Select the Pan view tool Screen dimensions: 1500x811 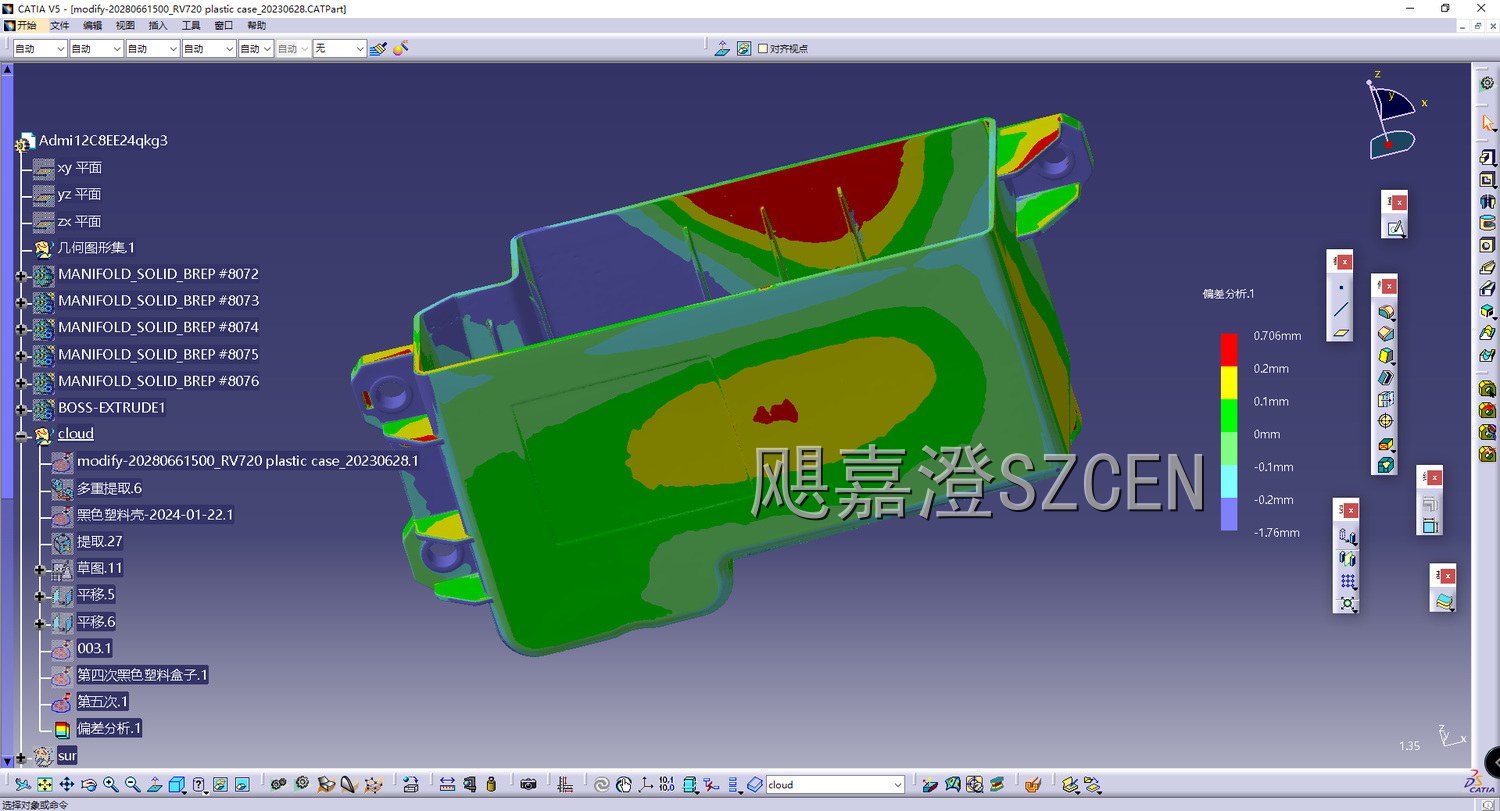(x=67, y=785)
